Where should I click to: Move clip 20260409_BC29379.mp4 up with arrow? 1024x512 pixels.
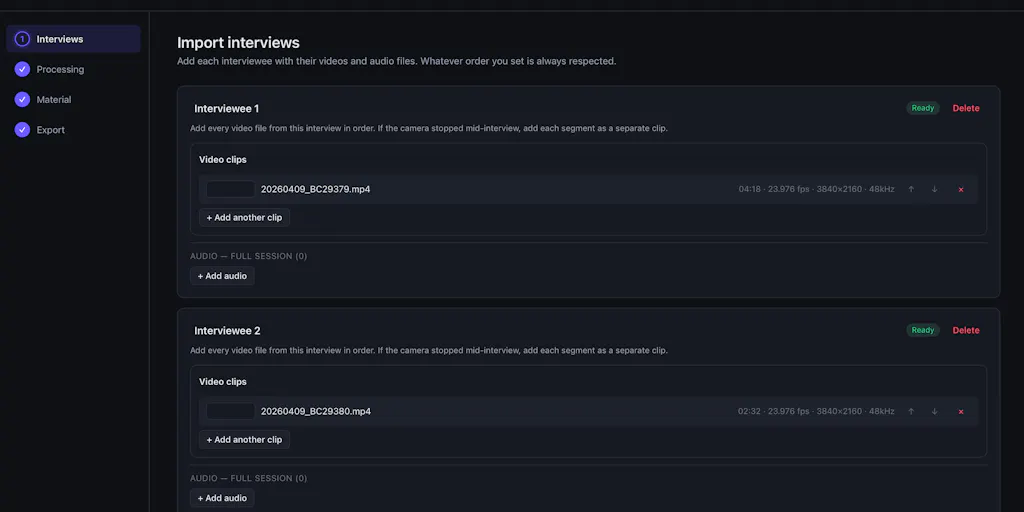click(x=911, y=189)
